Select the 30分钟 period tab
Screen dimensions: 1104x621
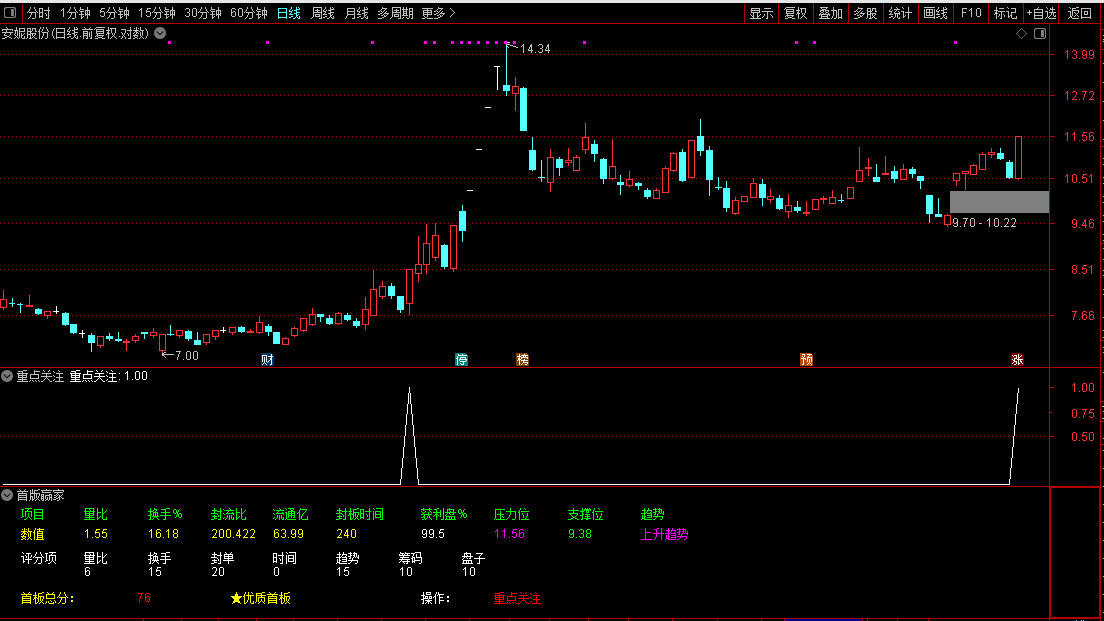[x=203, y=13]
